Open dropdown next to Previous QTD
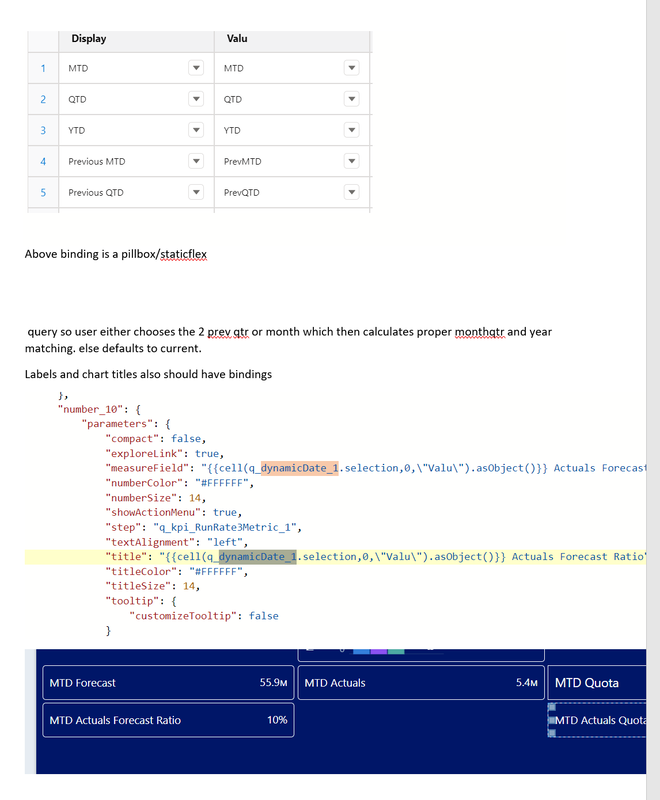 (x=196, y=192)
